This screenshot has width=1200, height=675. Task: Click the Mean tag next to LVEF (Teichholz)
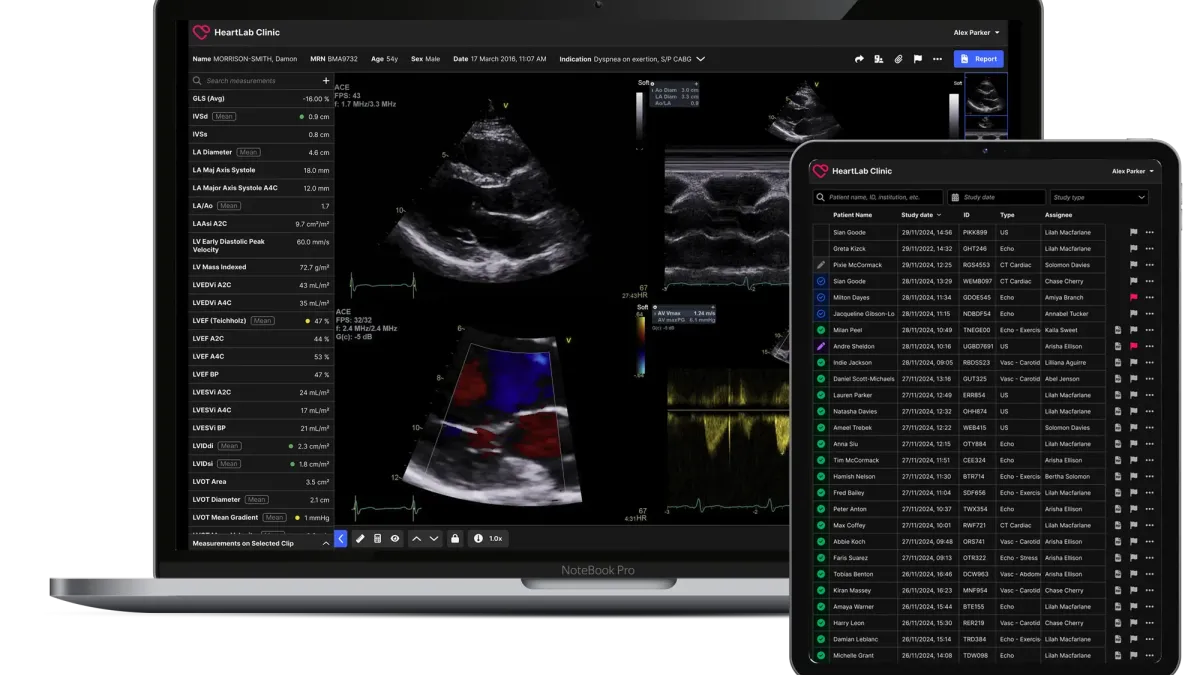(262, 321)
